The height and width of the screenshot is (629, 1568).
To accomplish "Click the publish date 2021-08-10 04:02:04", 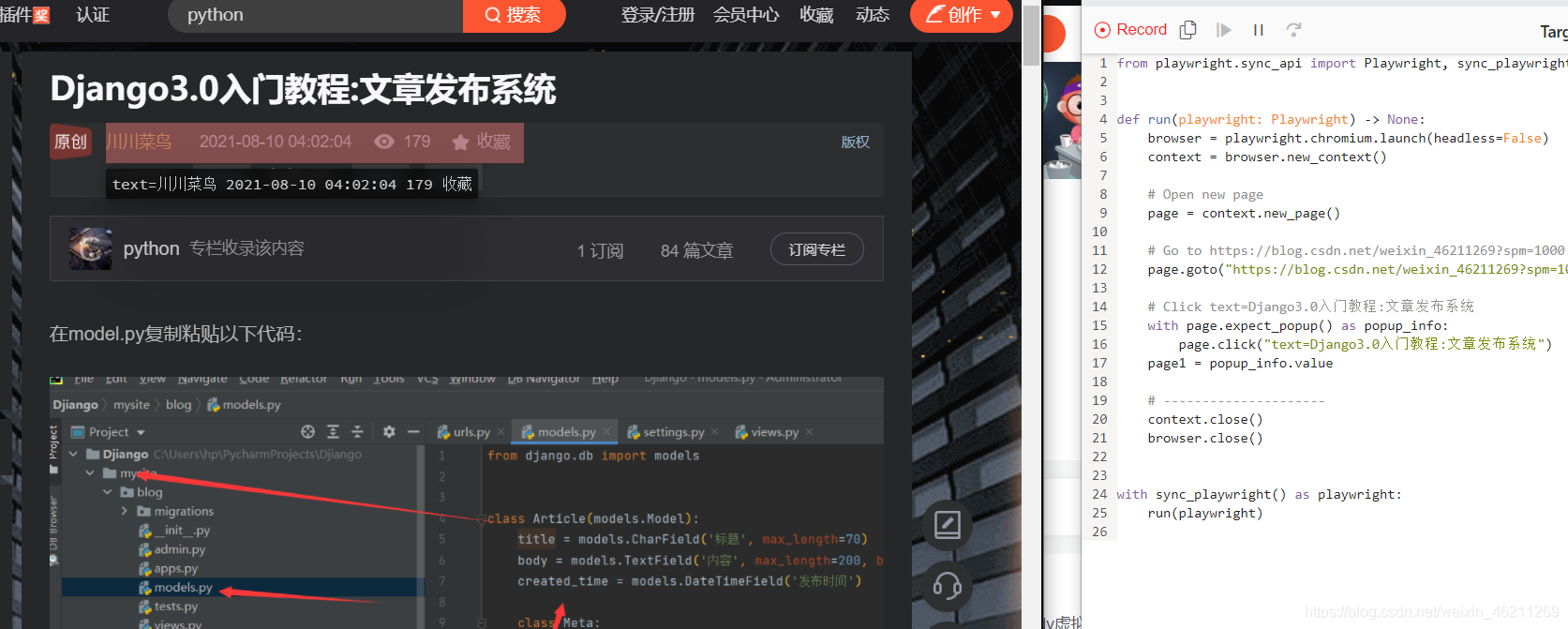I will point(276,142).
